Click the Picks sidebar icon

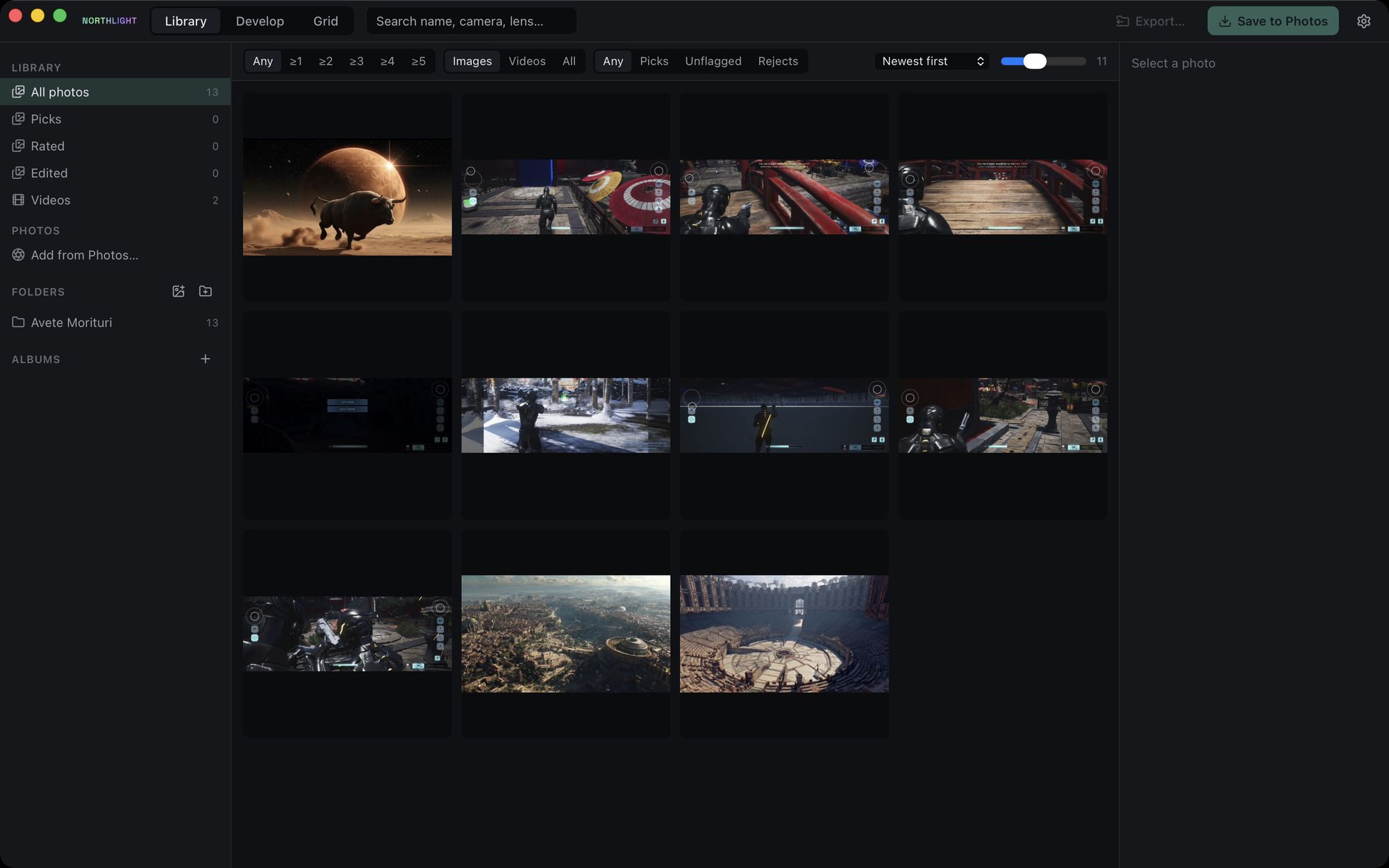click(19, 119)
